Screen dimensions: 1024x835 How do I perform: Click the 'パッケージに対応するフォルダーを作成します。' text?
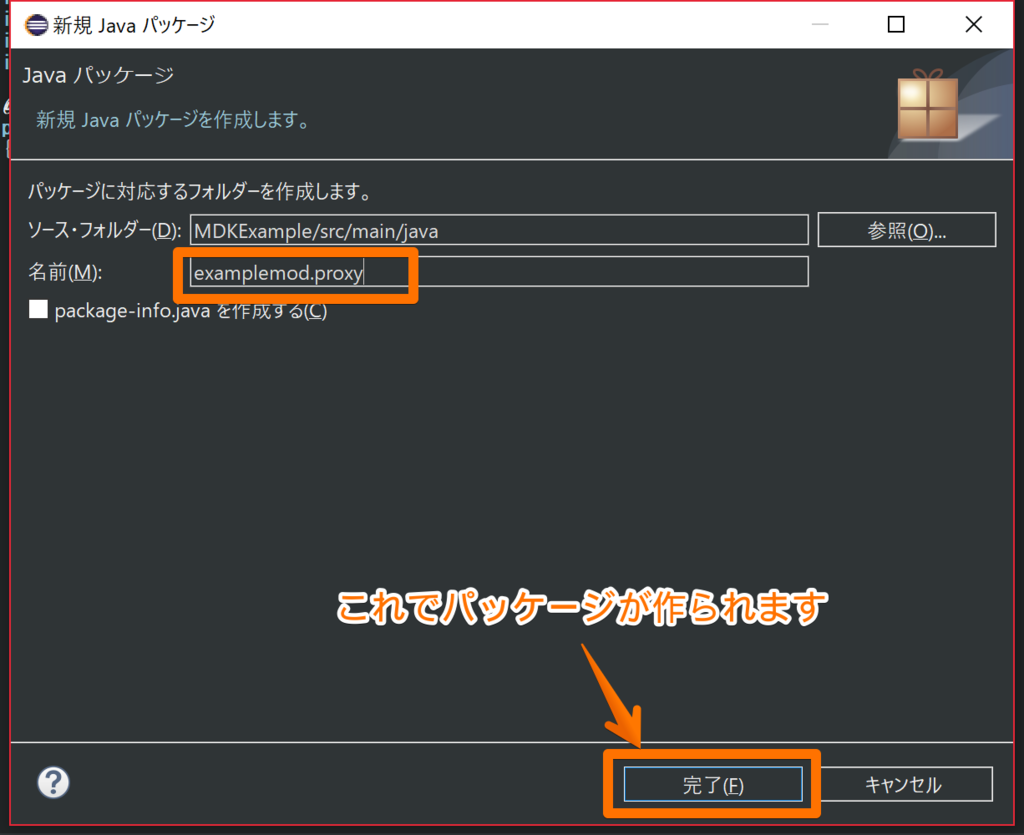pyautogui.click(x=201, y=191)
